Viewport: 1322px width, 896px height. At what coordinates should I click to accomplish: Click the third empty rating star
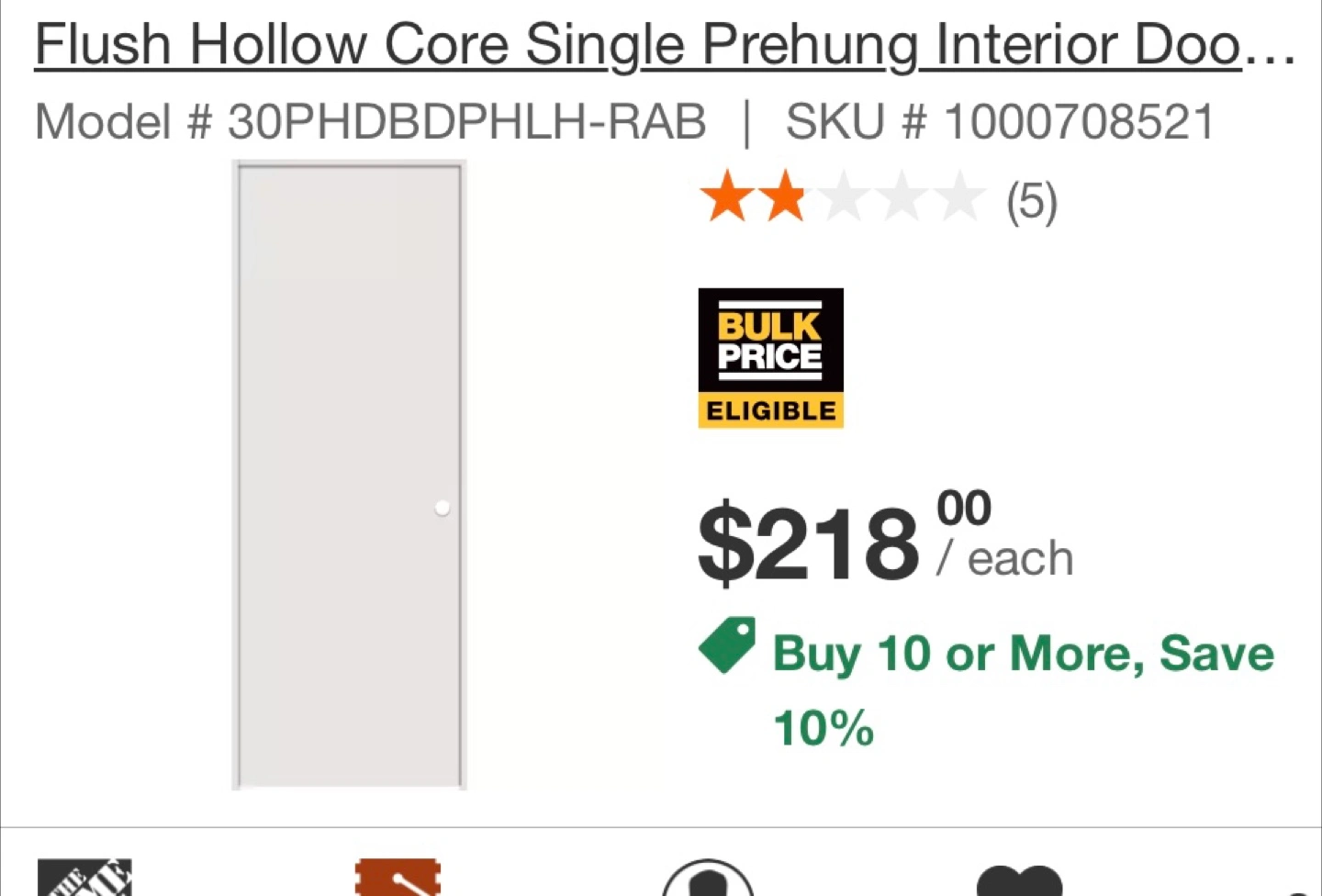pyautogui.click(x=842, y=196)
